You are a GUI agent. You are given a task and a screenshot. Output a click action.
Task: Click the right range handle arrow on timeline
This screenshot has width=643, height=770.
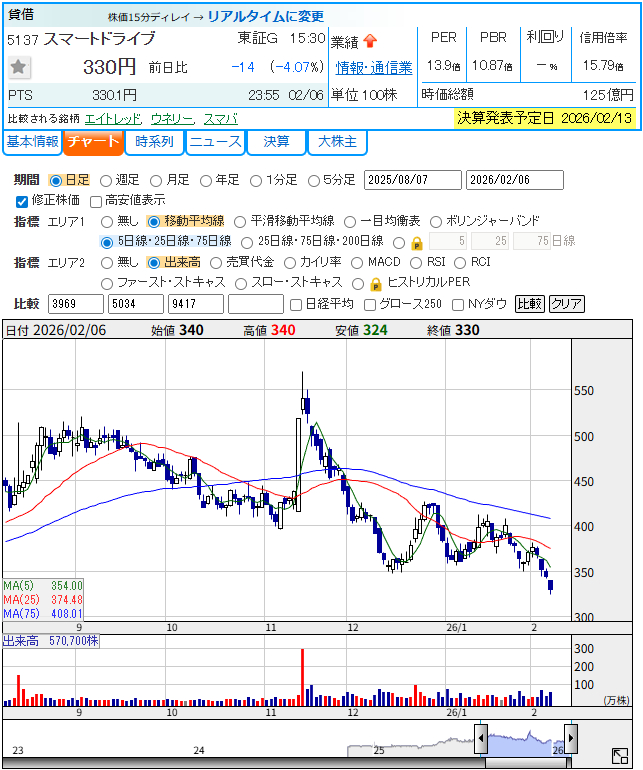(571, 739)
